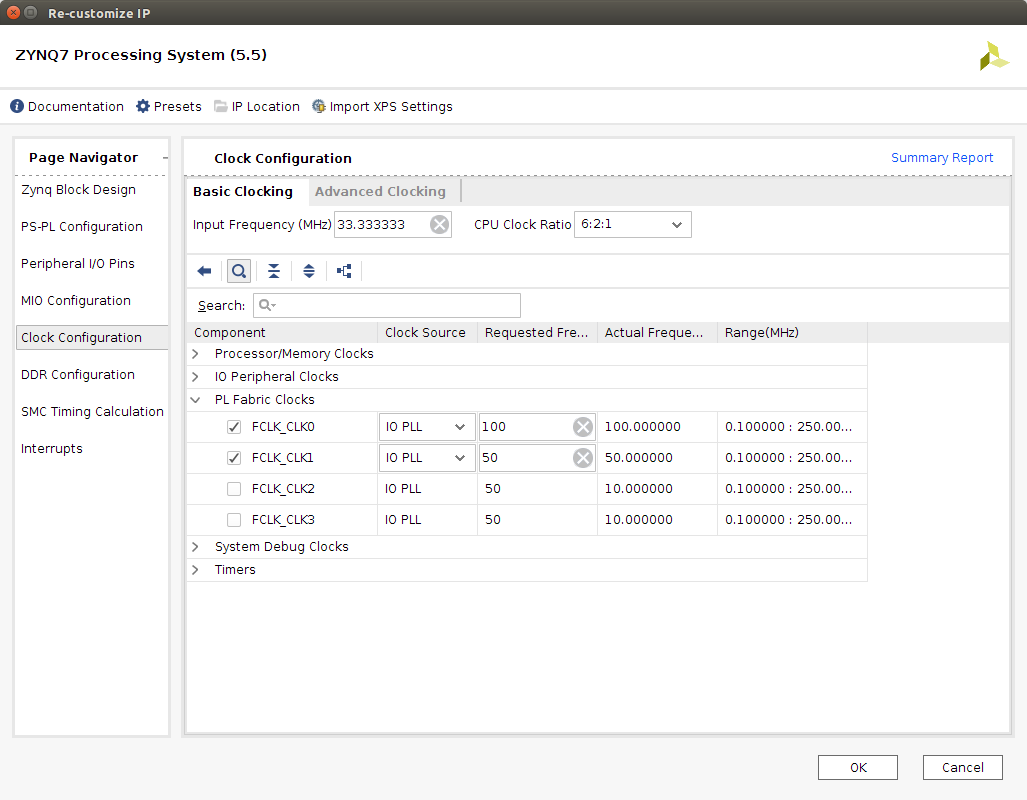Click the Range(MHz) column header
This screenshot has height=800, width=1027.
click(792, 333)
